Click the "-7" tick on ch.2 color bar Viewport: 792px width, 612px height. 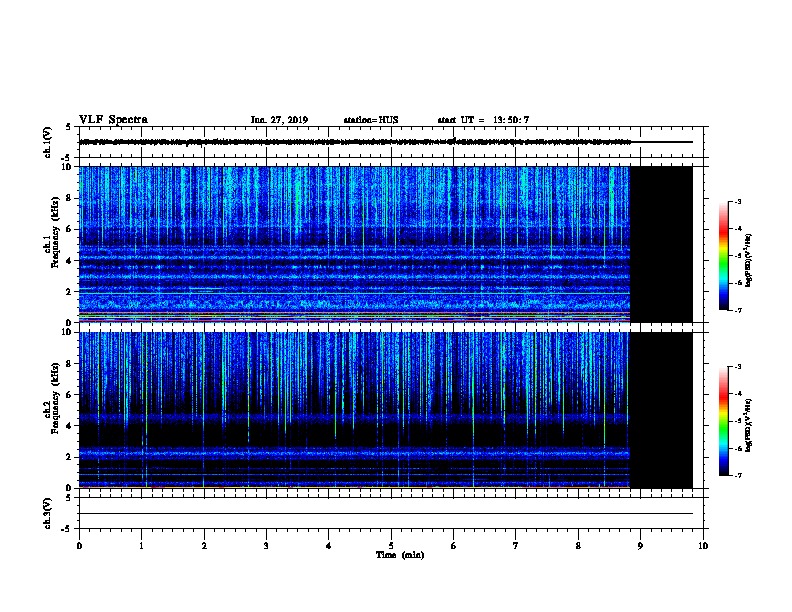(737, 476)
